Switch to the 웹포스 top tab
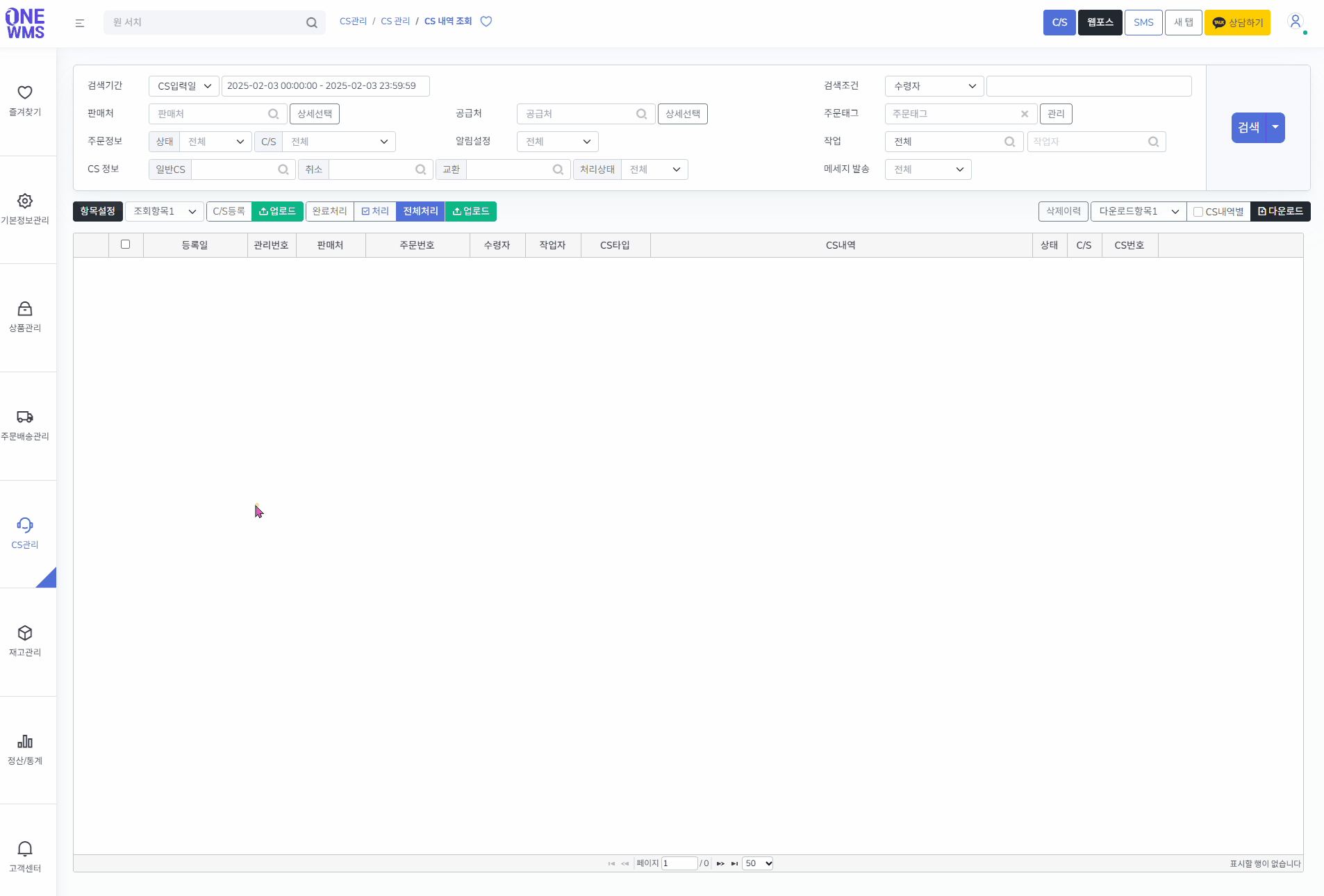The width and height of the screenshot is (1324, 896). click(1100, 22)
